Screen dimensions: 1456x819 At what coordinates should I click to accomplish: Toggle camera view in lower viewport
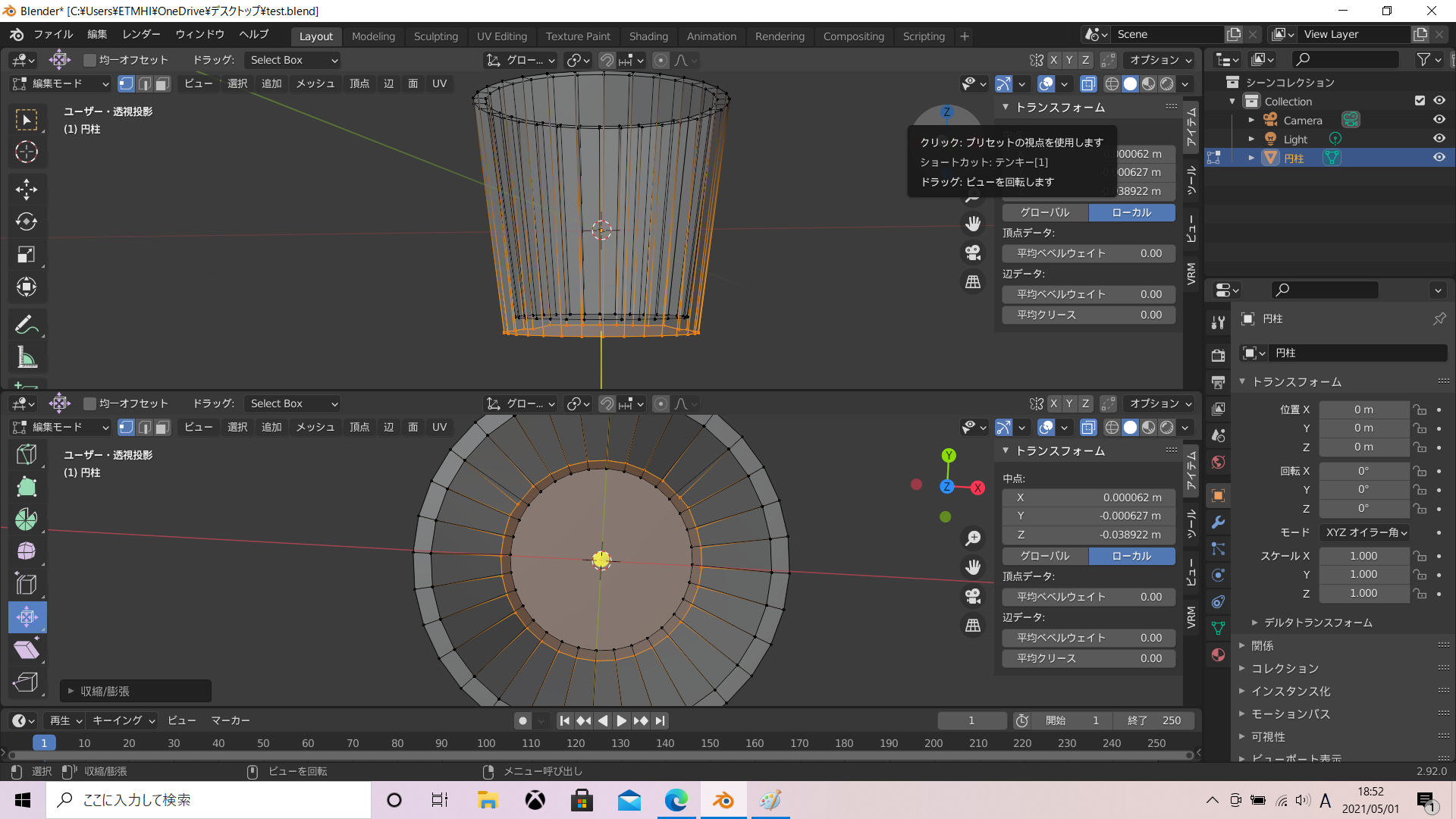point(973,596)
